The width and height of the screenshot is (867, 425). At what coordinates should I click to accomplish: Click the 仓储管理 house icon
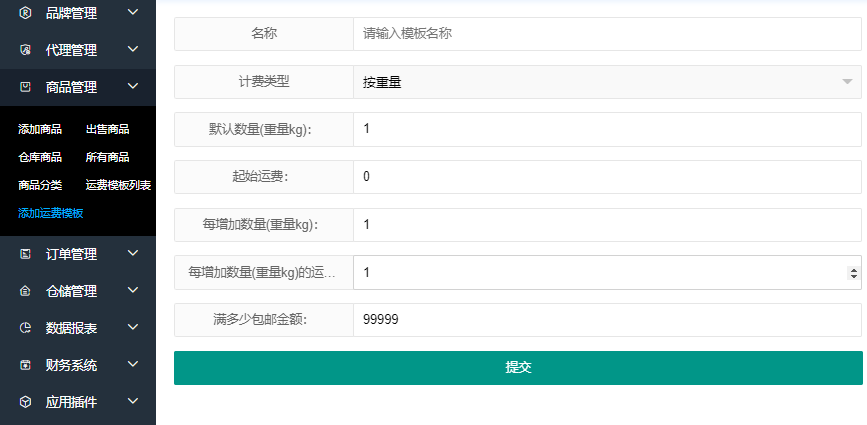tap(26, 291)
